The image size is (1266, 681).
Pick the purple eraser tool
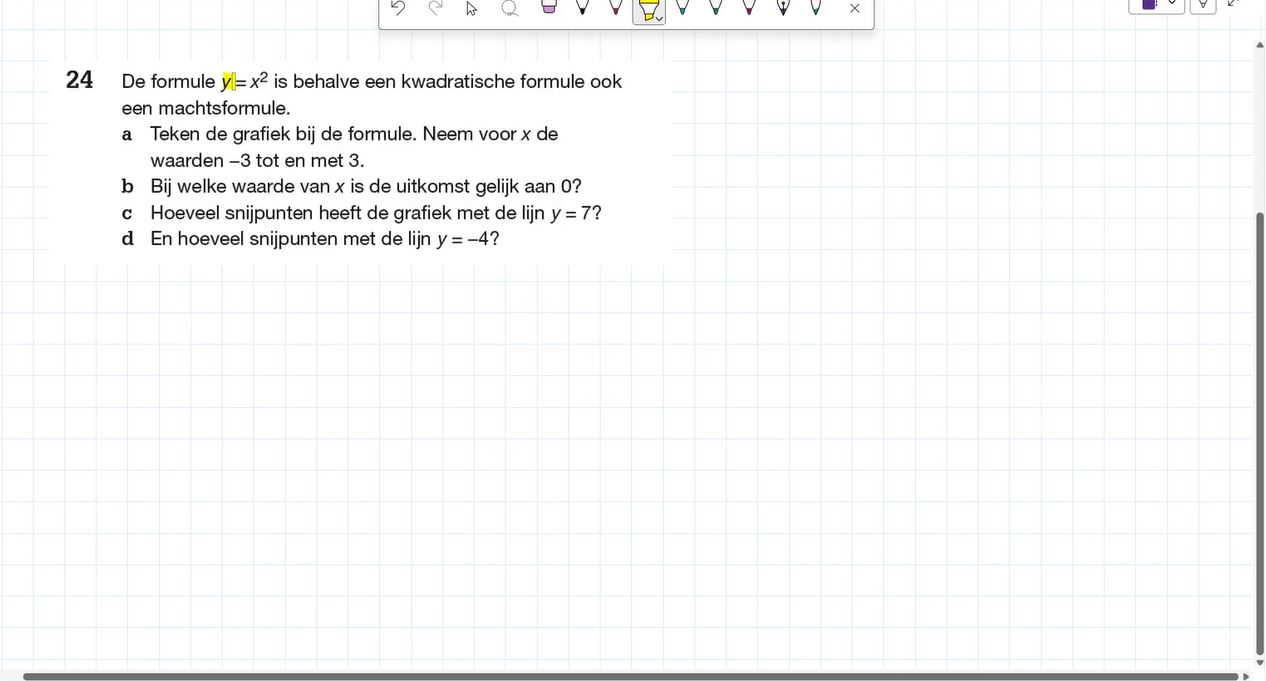click(x=549, y=7)
